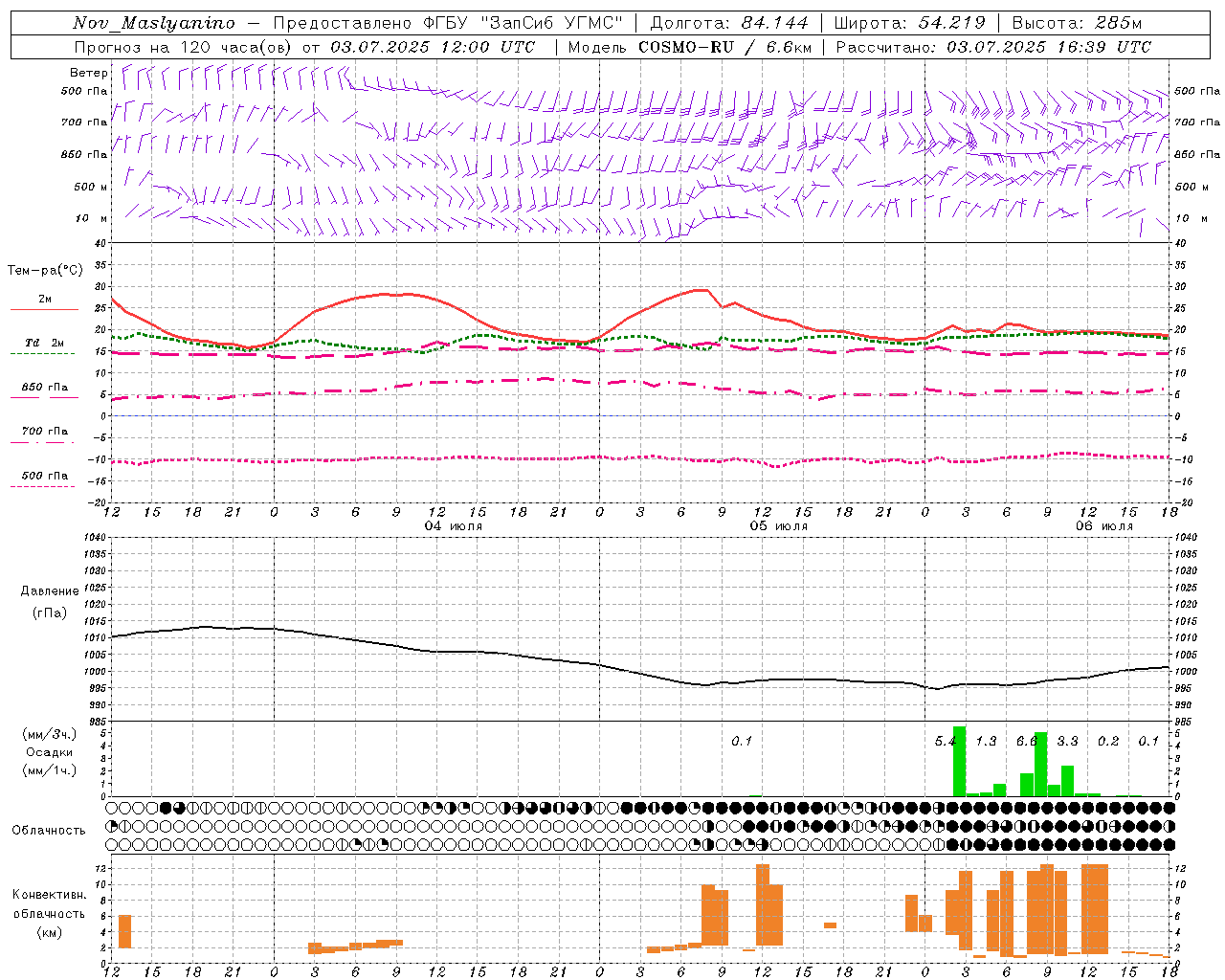Click the Давление pressure panel label
Screen dimensions: 1225x980
[50, 591]
